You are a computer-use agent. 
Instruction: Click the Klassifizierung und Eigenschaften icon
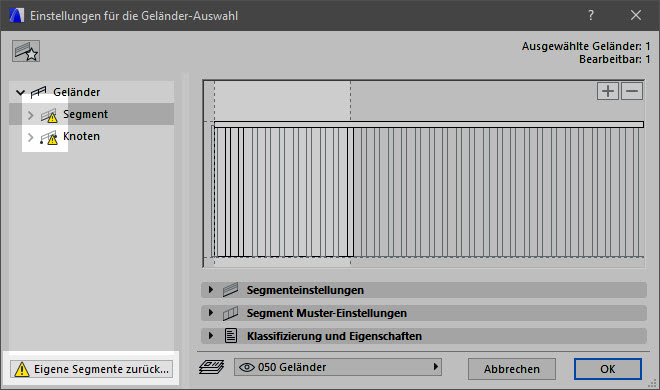(x=231, y=336)
